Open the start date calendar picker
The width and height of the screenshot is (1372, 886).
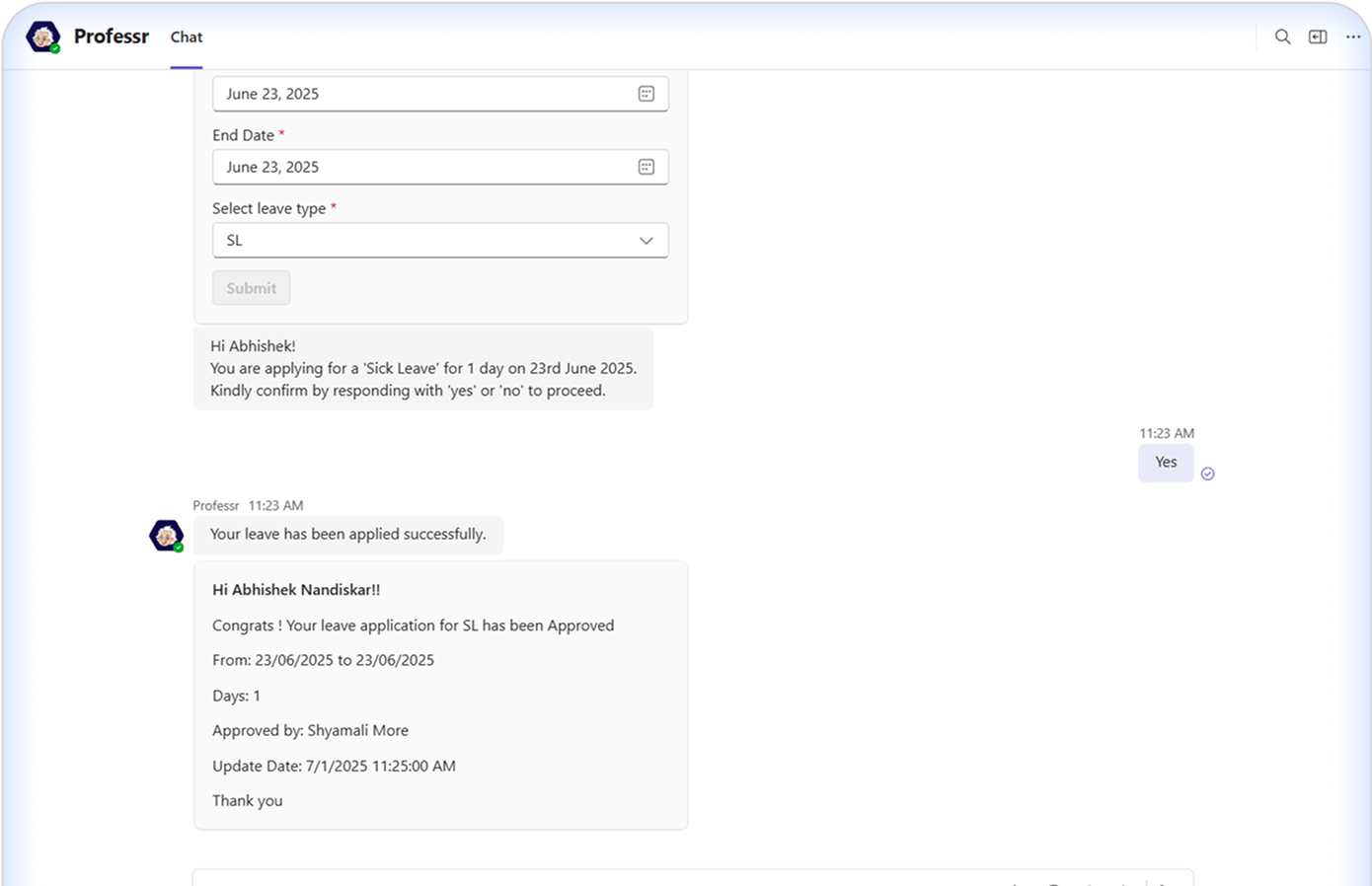click(x=646, y=94)
